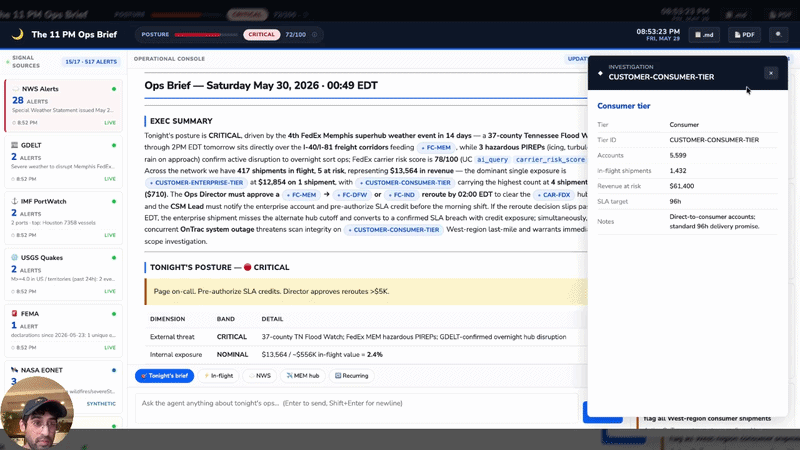Switch to the In-flight tab

[219, 376]
